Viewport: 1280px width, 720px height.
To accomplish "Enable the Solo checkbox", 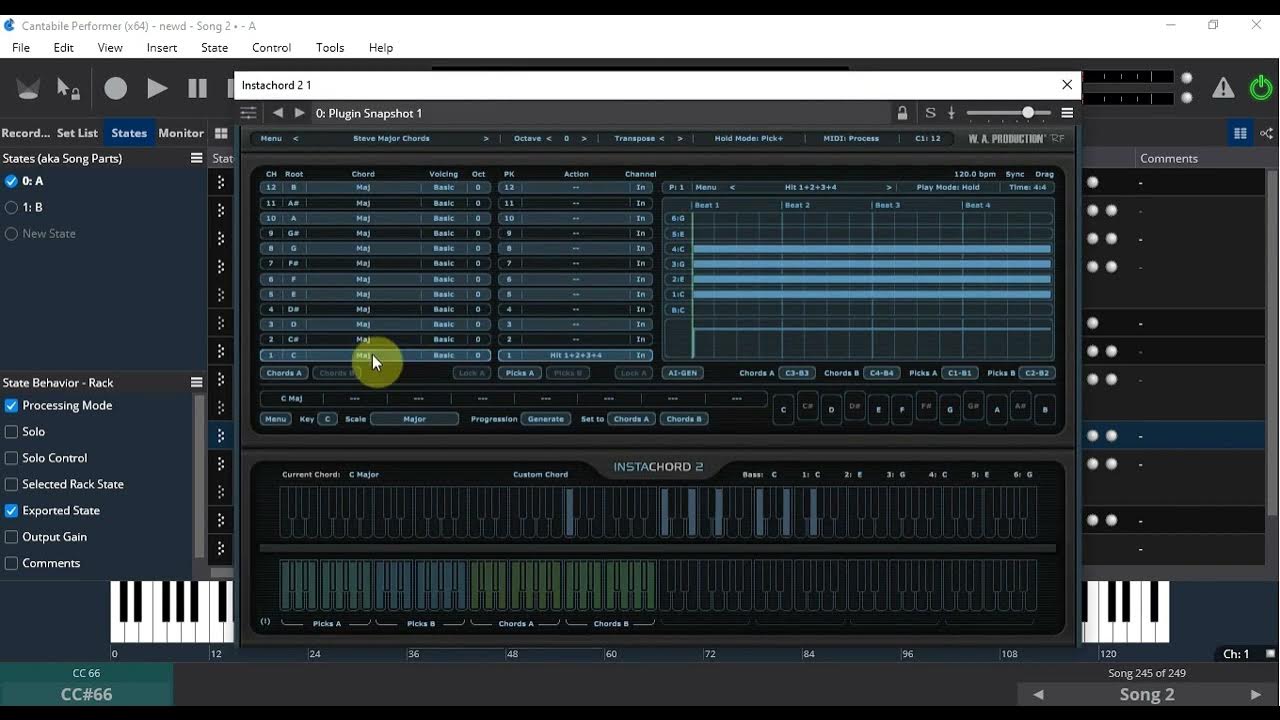I will 12,431.
